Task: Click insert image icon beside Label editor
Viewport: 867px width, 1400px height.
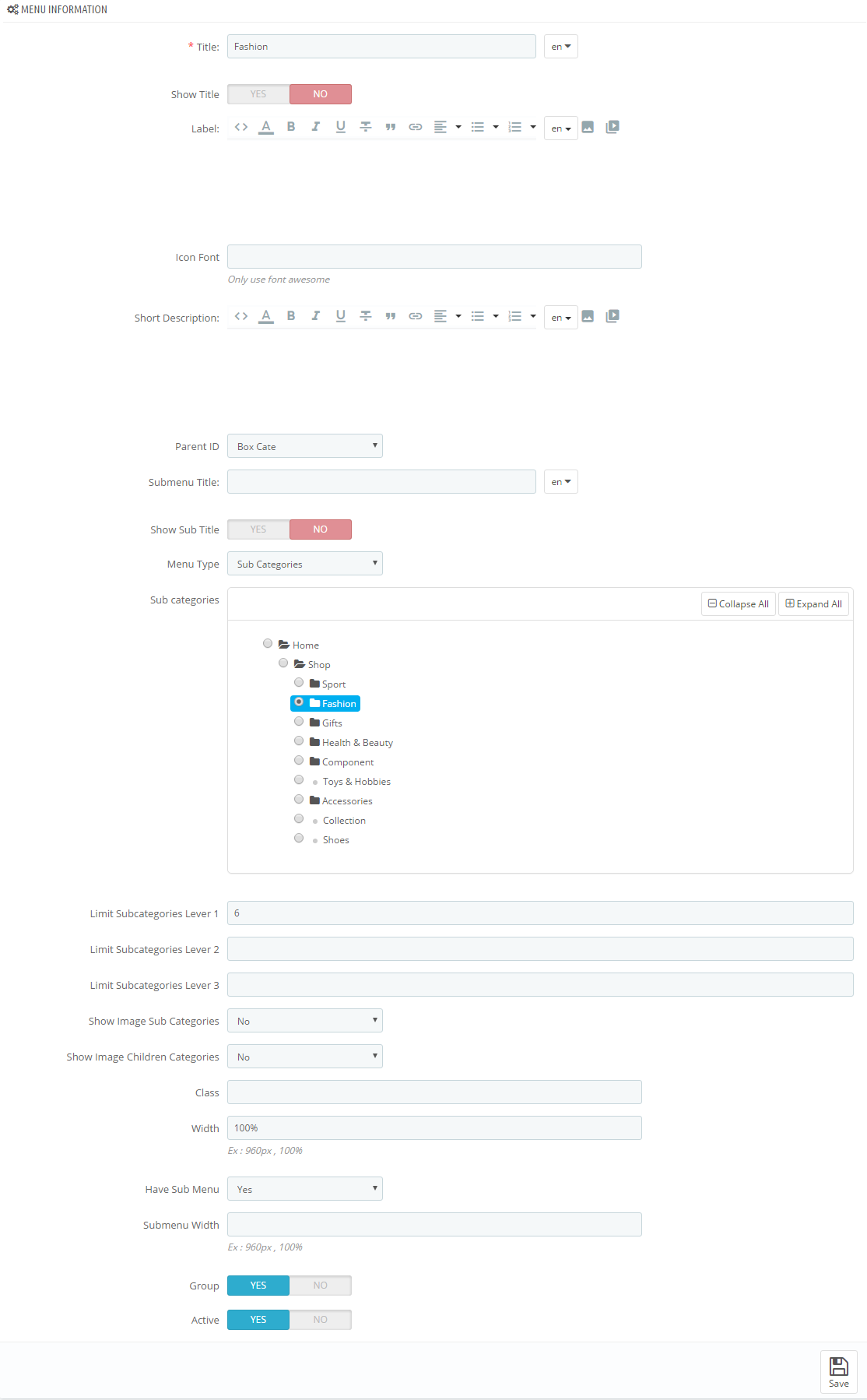Action: tap(588, 127)
